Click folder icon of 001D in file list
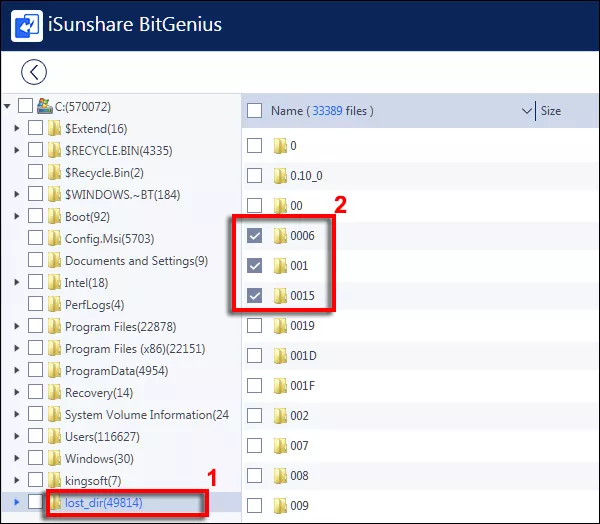This screenshot has width=600, height=524. pos(280,356)
